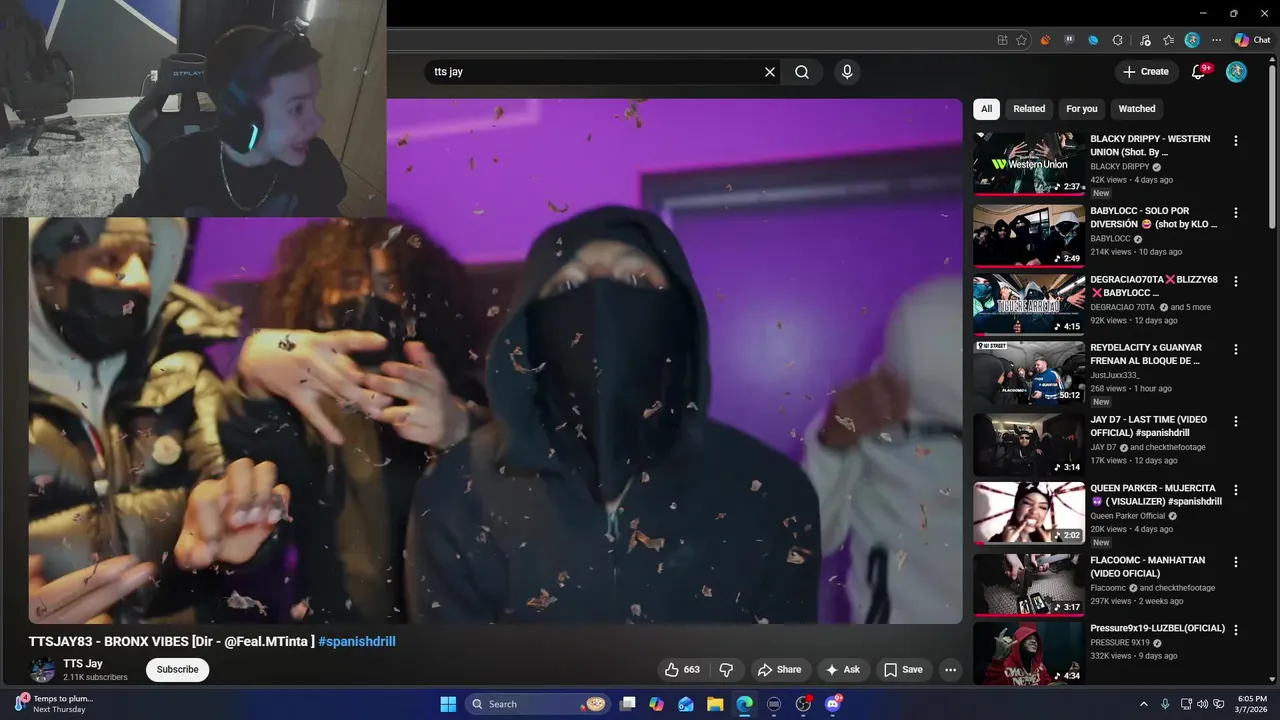The image size is (1280, 720).
Task: Open the Windows Start menu
Action: 448,704
